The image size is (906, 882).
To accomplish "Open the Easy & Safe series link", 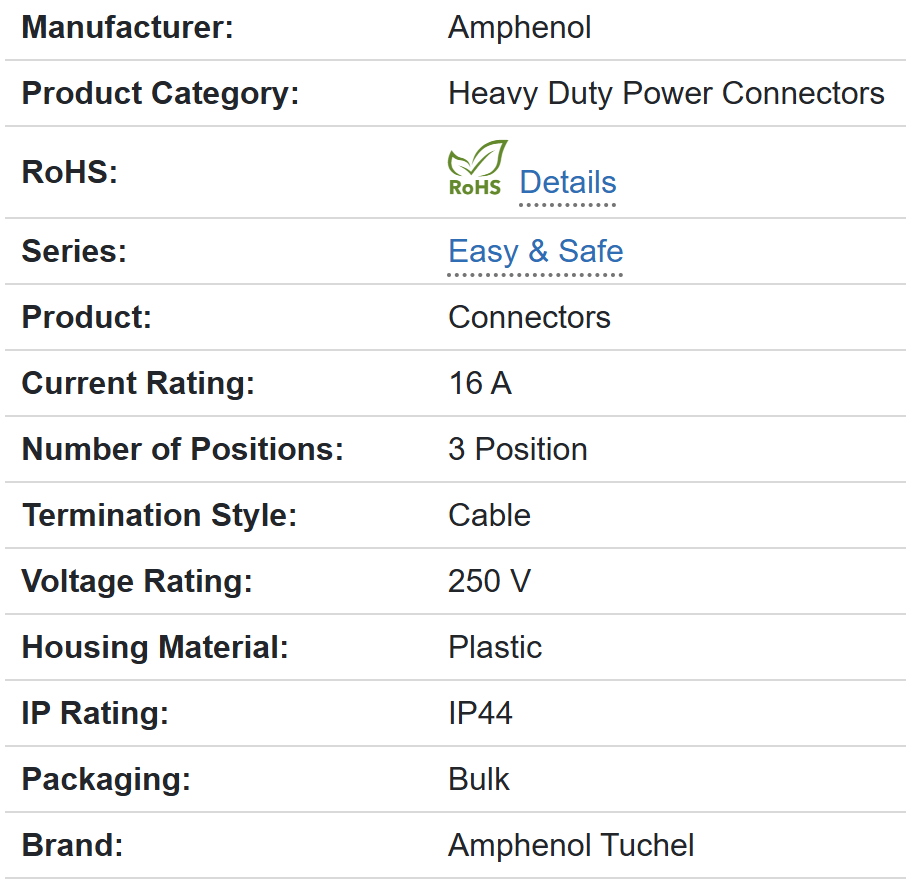I will [x=536, y=251].
